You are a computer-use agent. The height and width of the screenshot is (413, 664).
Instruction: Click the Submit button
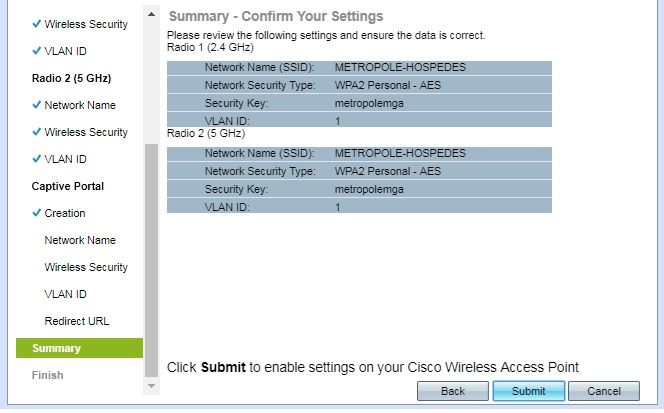click(x=528, y=391)
